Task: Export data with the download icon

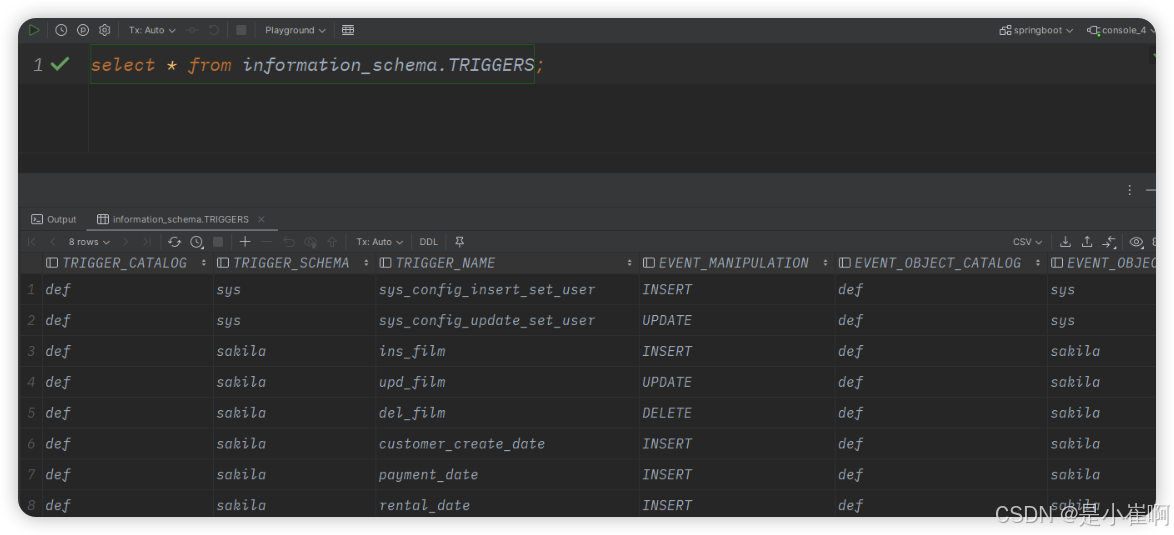Action: (x=1065, y=242)
